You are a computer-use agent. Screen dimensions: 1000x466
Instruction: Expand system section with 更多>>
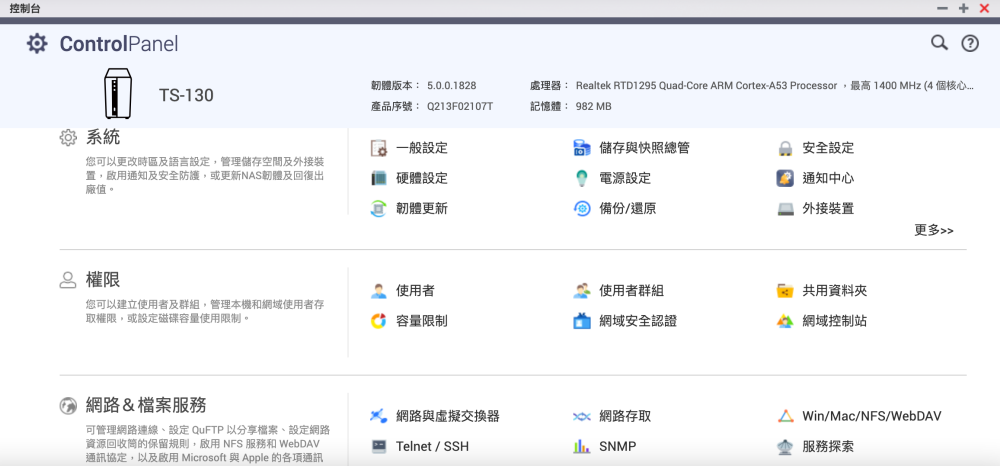pyautogui.click(x=933, y=231)
